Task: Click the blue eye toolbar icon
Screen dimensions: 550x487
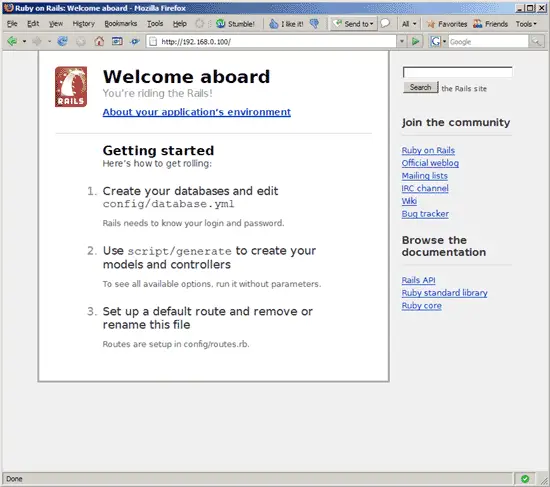Action: point(135,41)
